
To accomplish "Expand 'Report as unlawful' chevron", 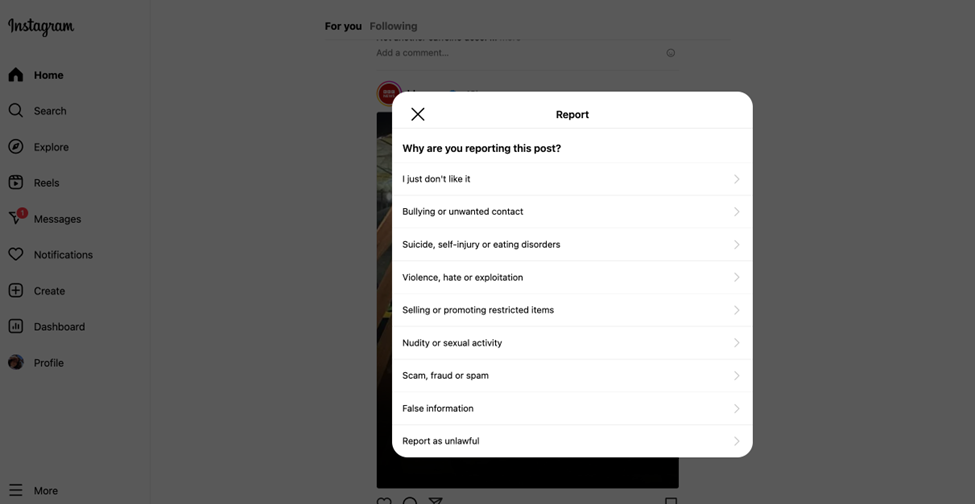I will pyautogui.click(x=736, y=441).
